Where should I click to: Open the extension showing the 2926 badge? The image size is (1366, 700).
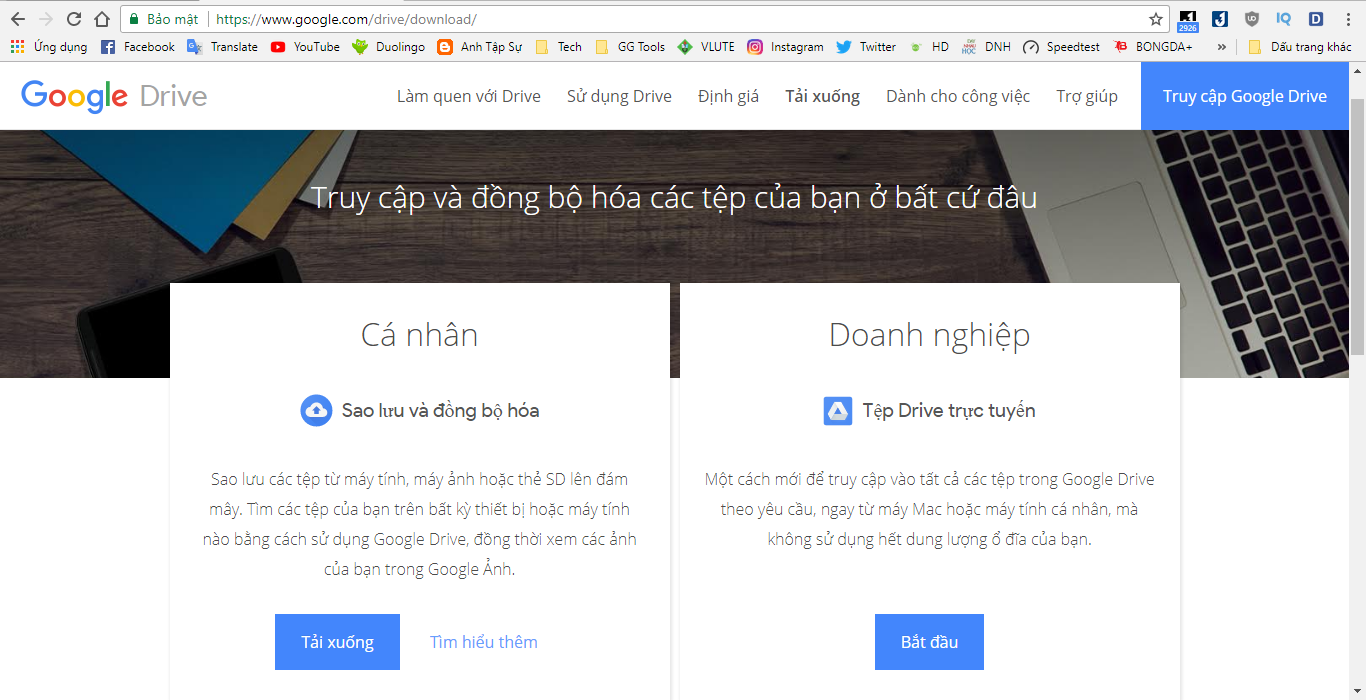tap(1188, 20)
